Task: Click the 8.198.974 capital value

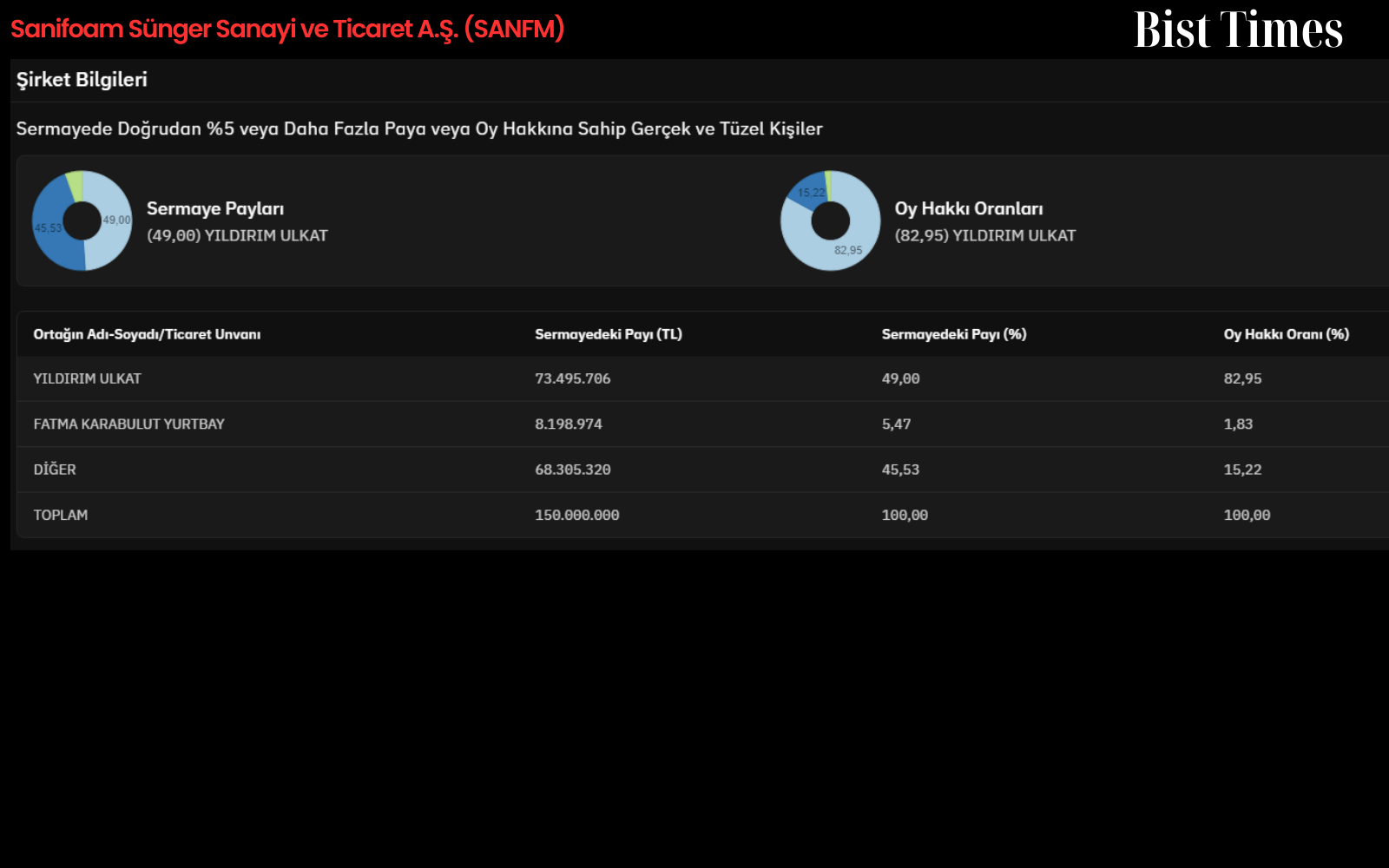Action: (569, 424)
